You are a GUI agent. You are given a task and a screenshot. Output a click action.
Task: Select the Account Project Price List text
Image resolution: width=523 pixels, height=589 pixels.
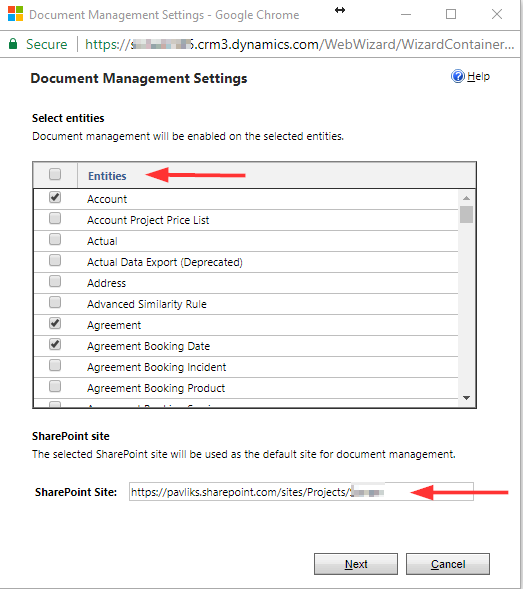[148, 220]
